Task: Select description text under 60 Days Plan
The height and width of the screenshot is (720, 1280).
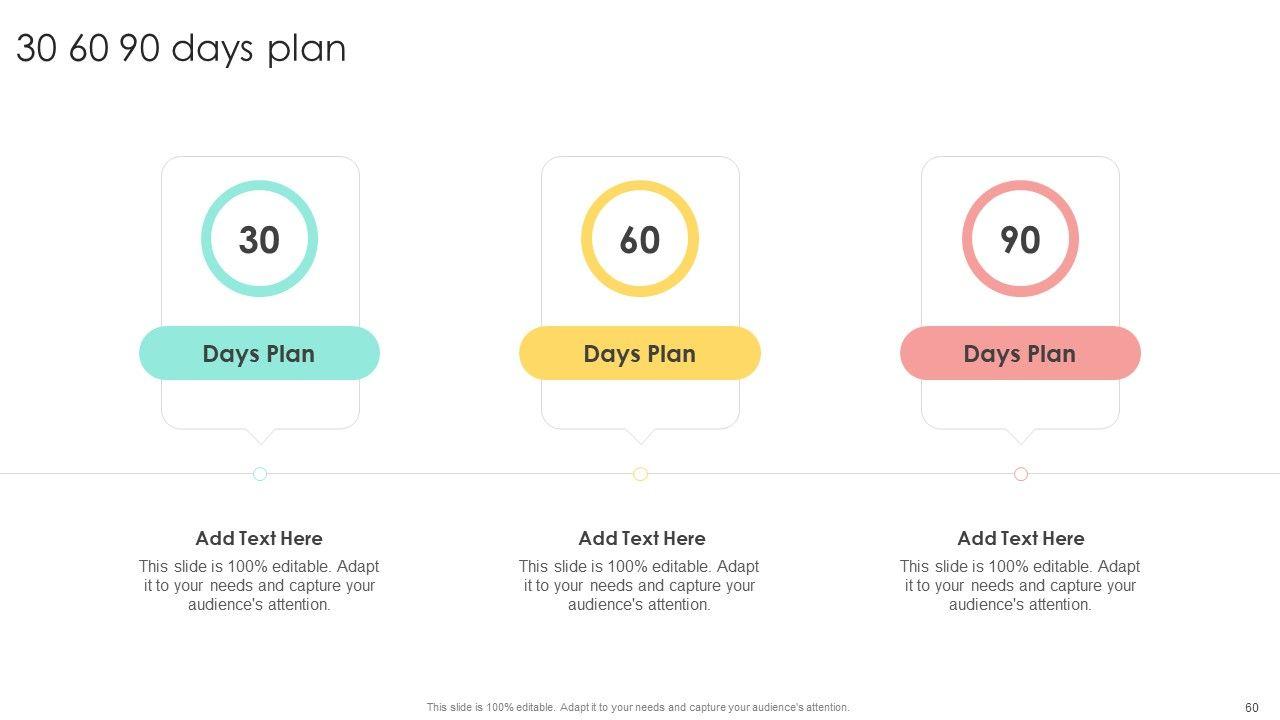Action: click(639, 585)
